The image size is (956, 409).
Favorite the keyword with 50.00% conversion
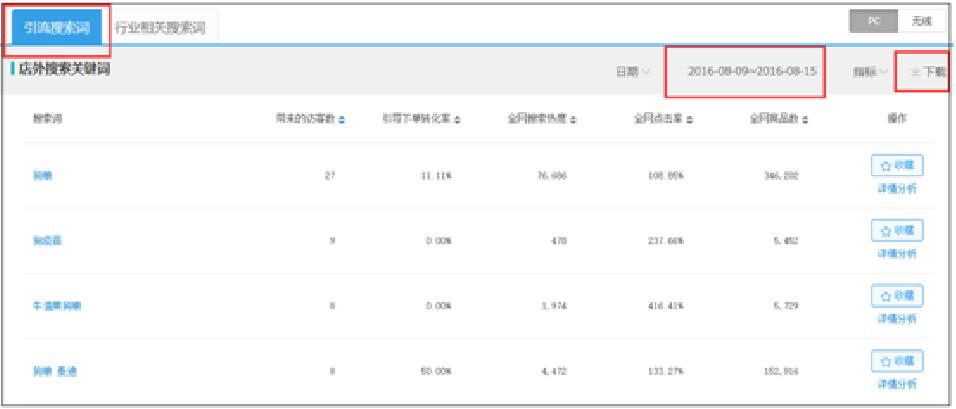[897, 360]
